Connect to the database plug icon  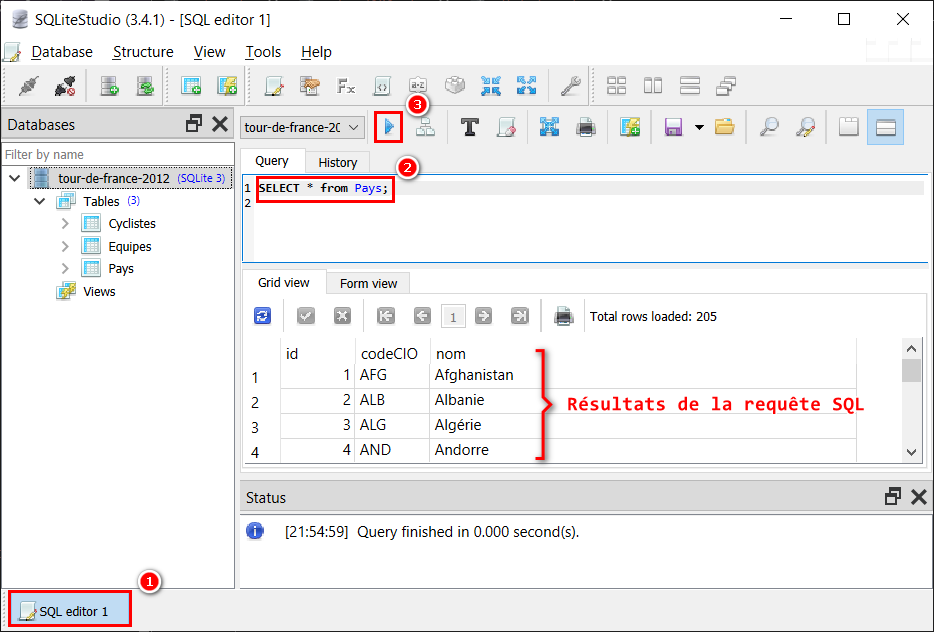pyautogui.click(x=28, y=86)
